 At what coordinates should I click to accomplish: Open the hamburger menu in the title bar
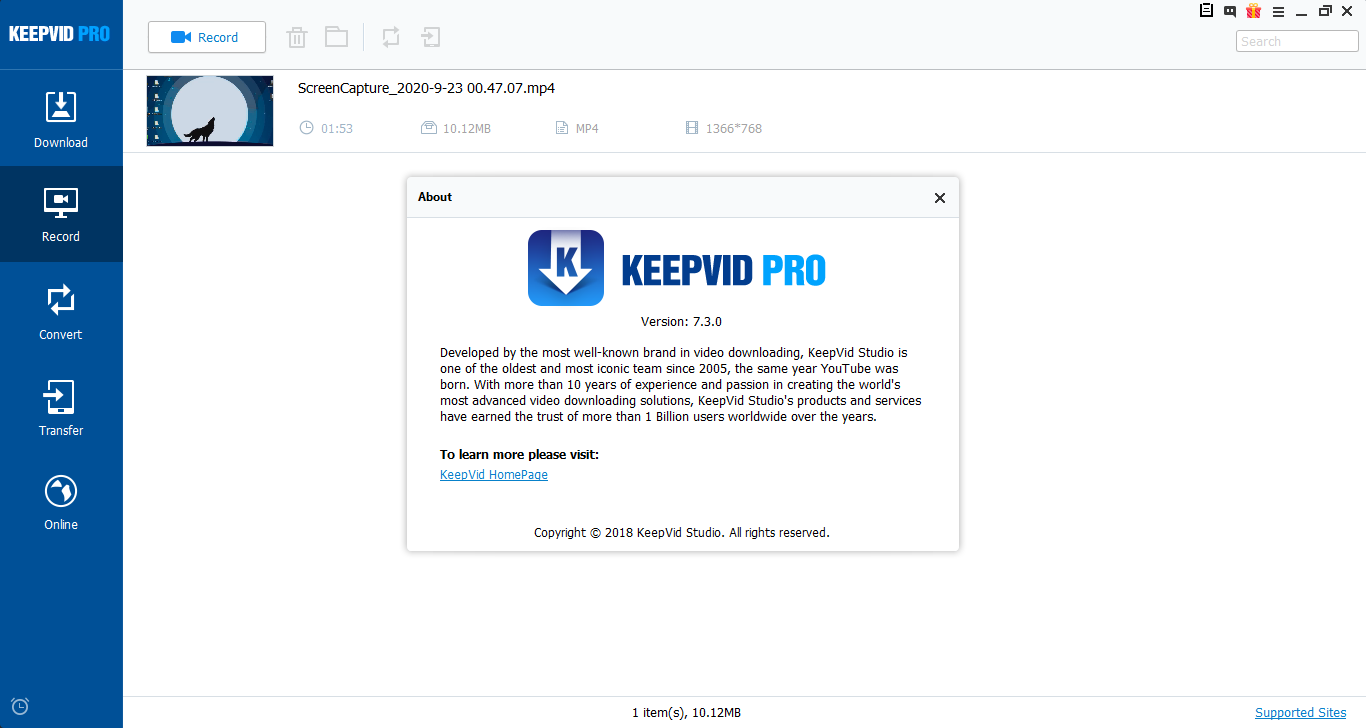(x=1277, y=12)
